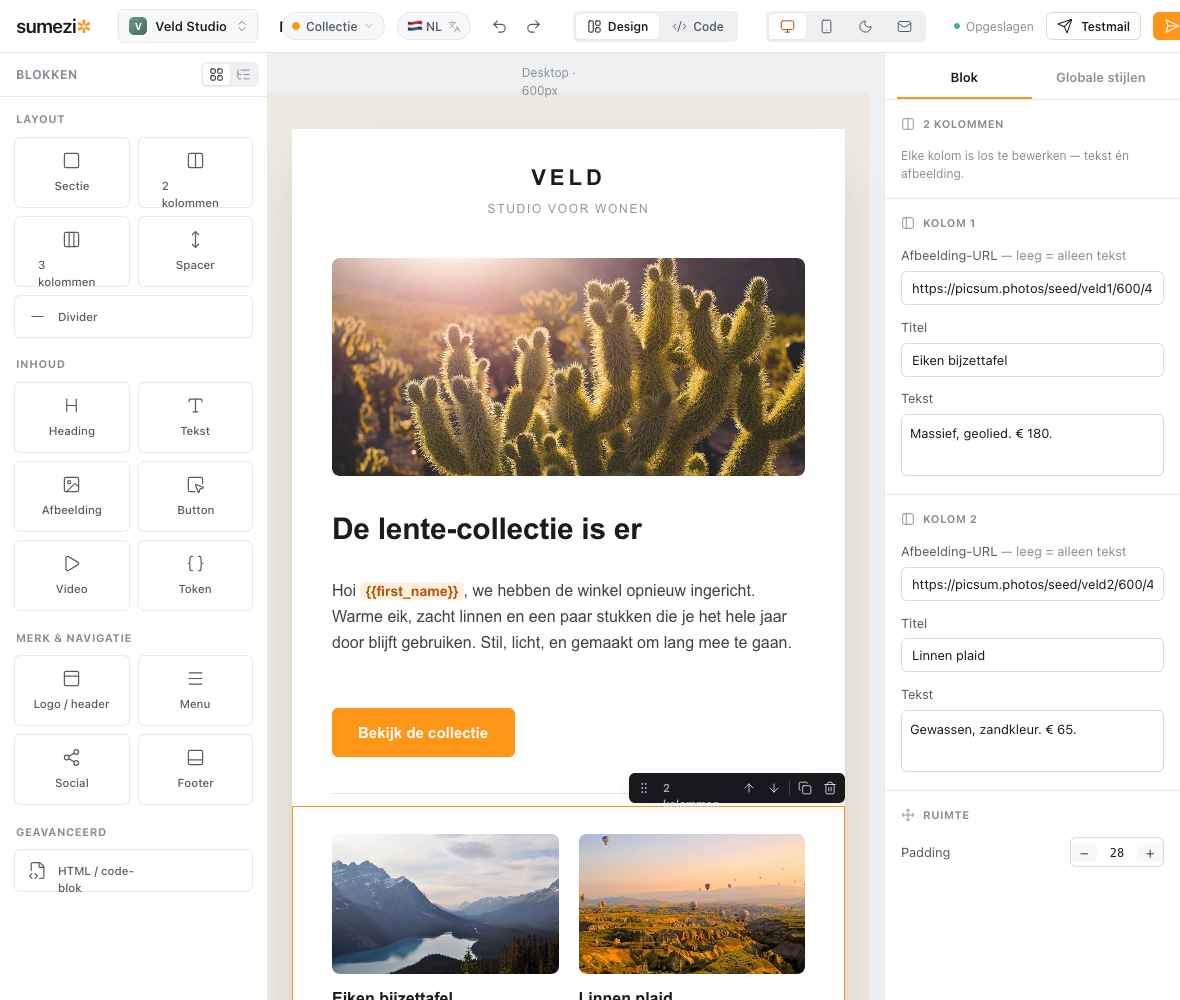Open the Collectie template dropdown
This screenshot has width=1180, height=1000.
(x=333, y=26)
